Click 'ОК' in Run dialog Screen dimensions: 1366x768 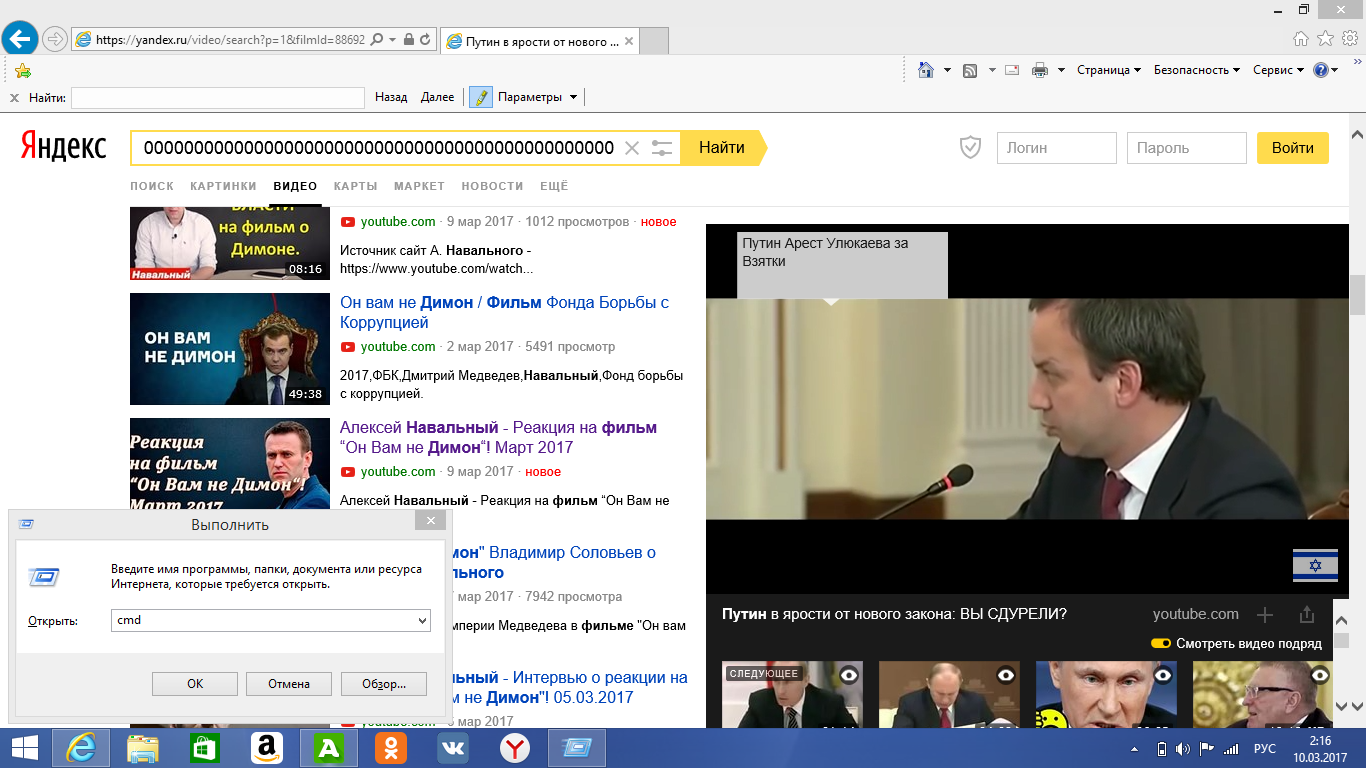tap(195, 684)
